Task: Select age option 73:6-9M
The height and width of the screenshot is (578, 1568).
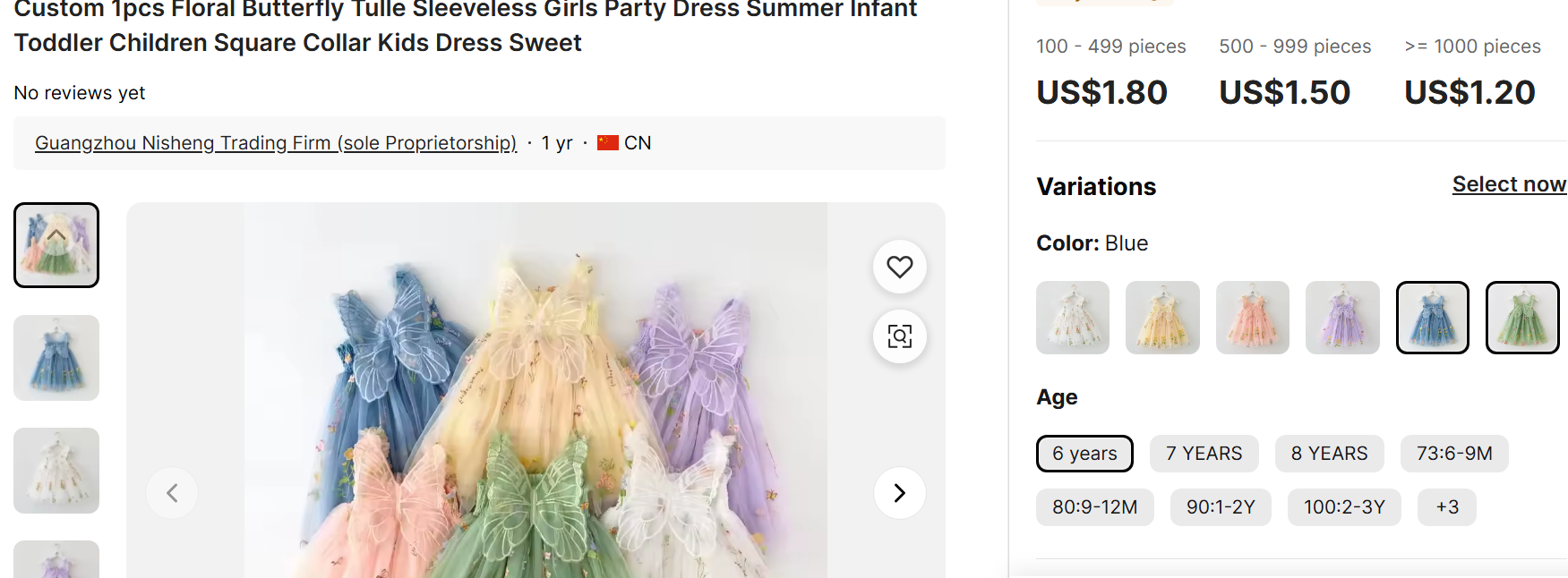Action: [1453, 454]
